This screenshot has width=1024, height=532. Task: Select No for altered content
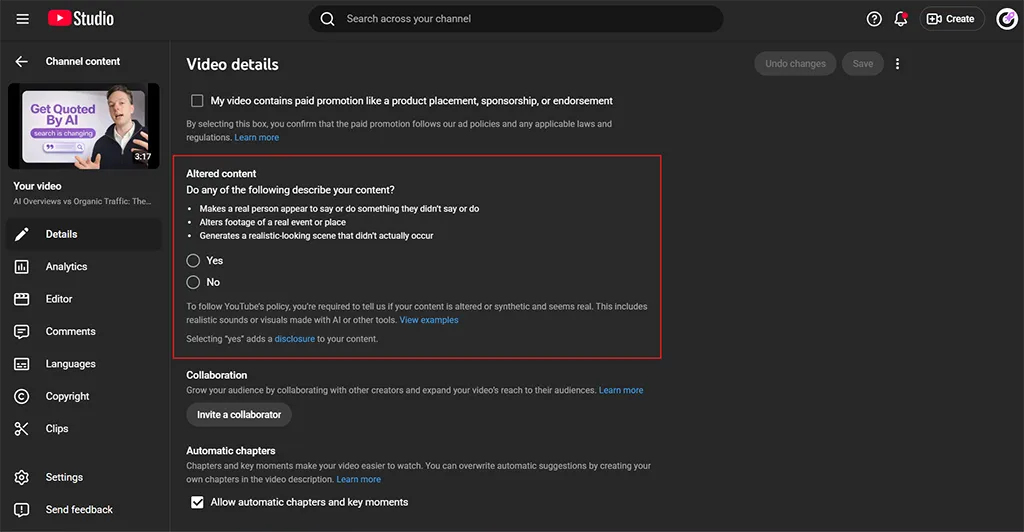tap(194, 282)
